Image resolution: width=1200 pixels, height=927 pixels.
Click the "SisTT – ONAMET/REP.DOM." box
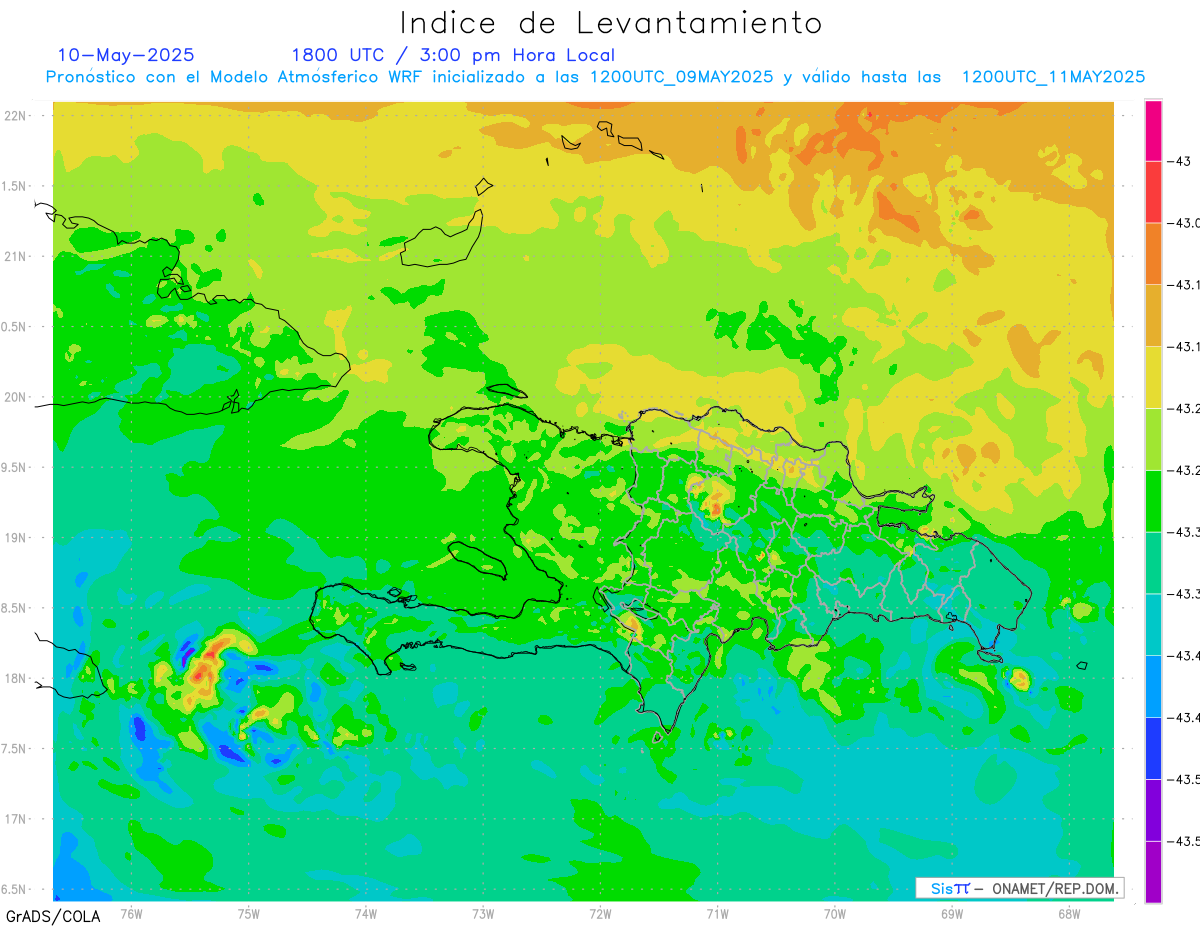(x=1019, y=888)
